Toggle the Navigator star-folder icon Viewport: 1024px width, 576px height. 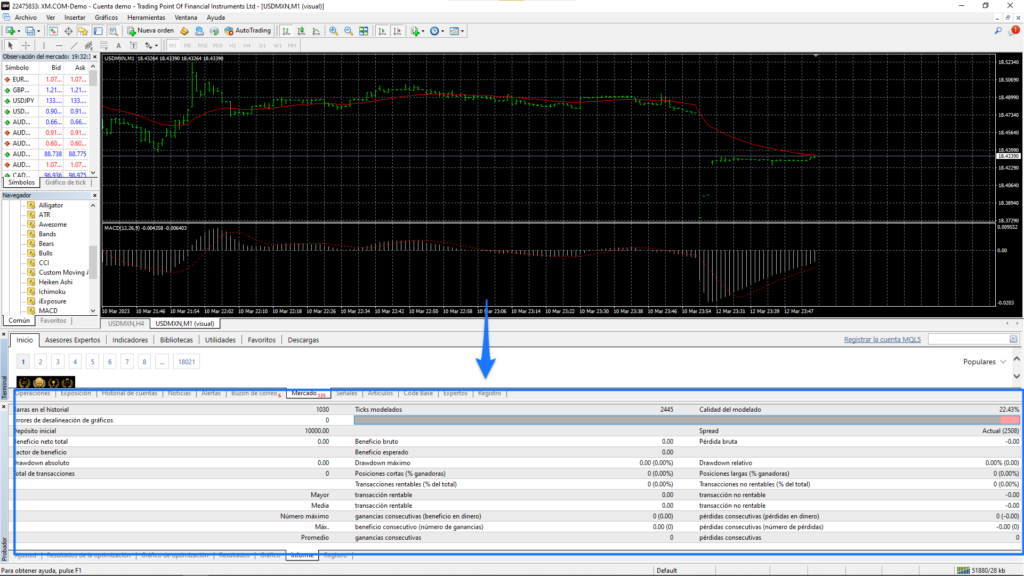[83, 31]
